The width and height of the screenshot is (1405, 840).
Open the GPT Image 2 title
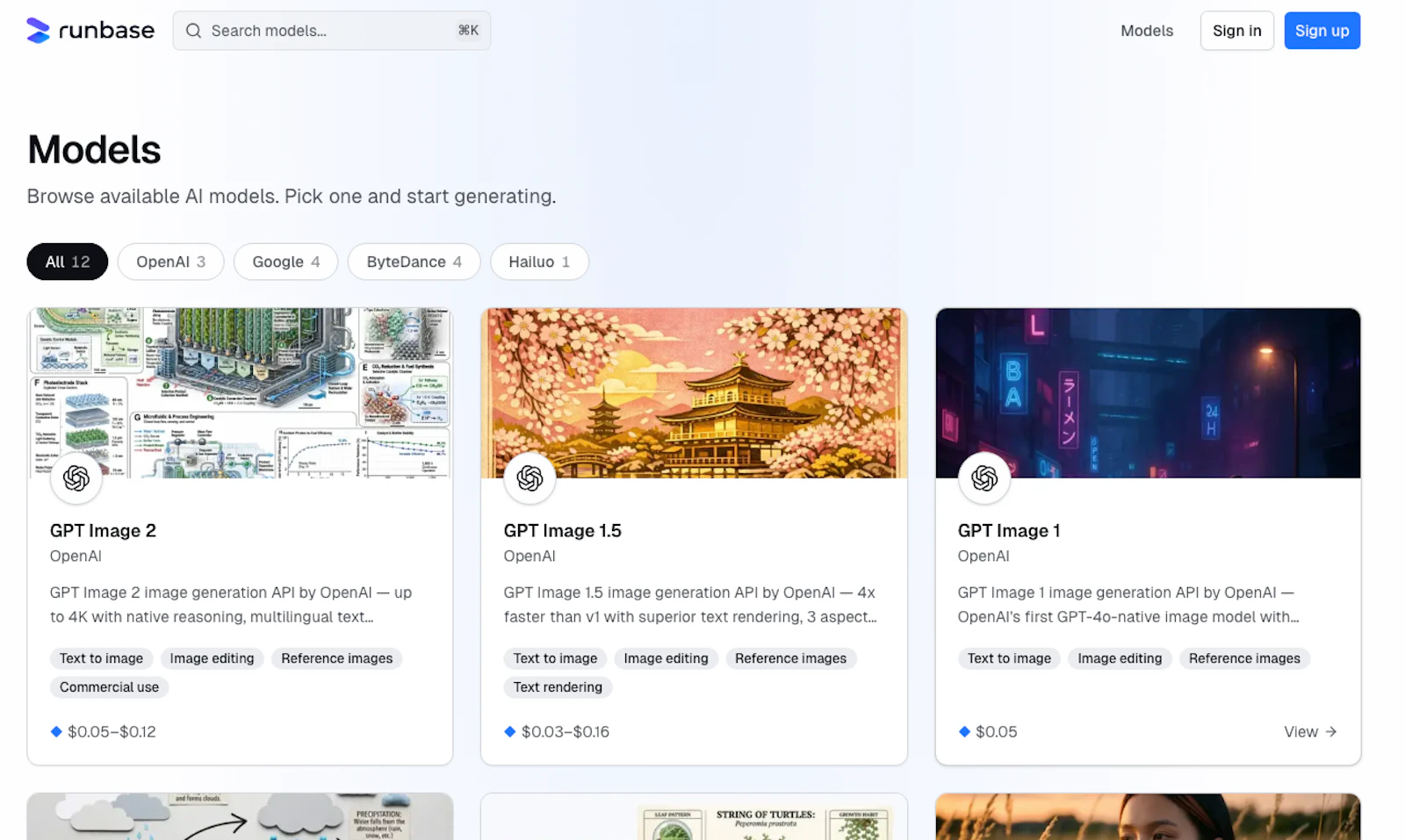[103, 531]
